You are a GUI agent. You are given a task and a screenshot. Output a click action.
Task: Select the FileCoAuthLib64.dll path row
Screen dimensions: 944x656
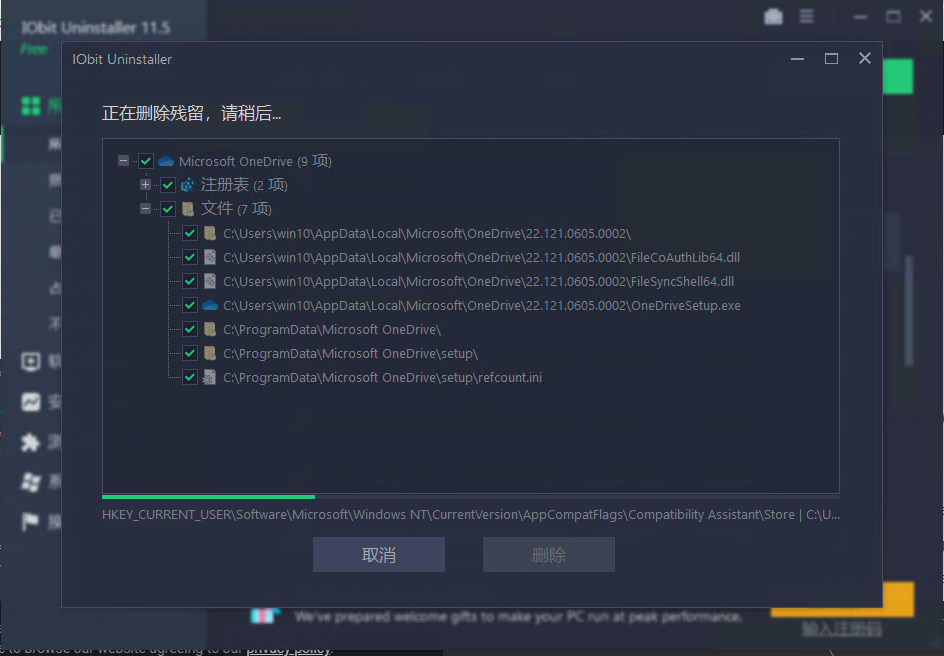[481, 258]
